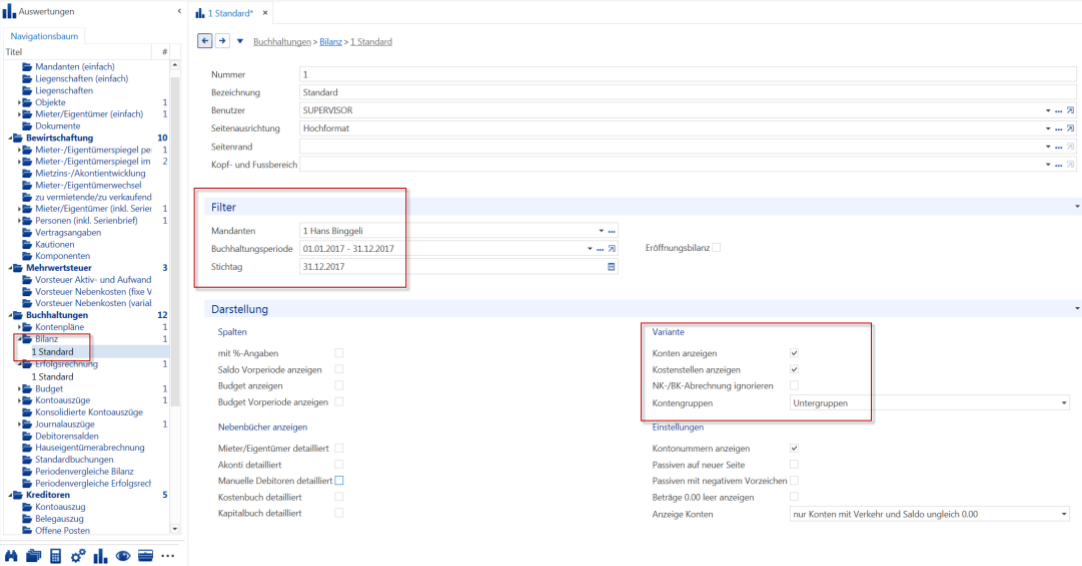The height and width of the screenshot is (566, 1082).
Task: Click the ellipsis button in Mandanten row
Action: point(611,231)
